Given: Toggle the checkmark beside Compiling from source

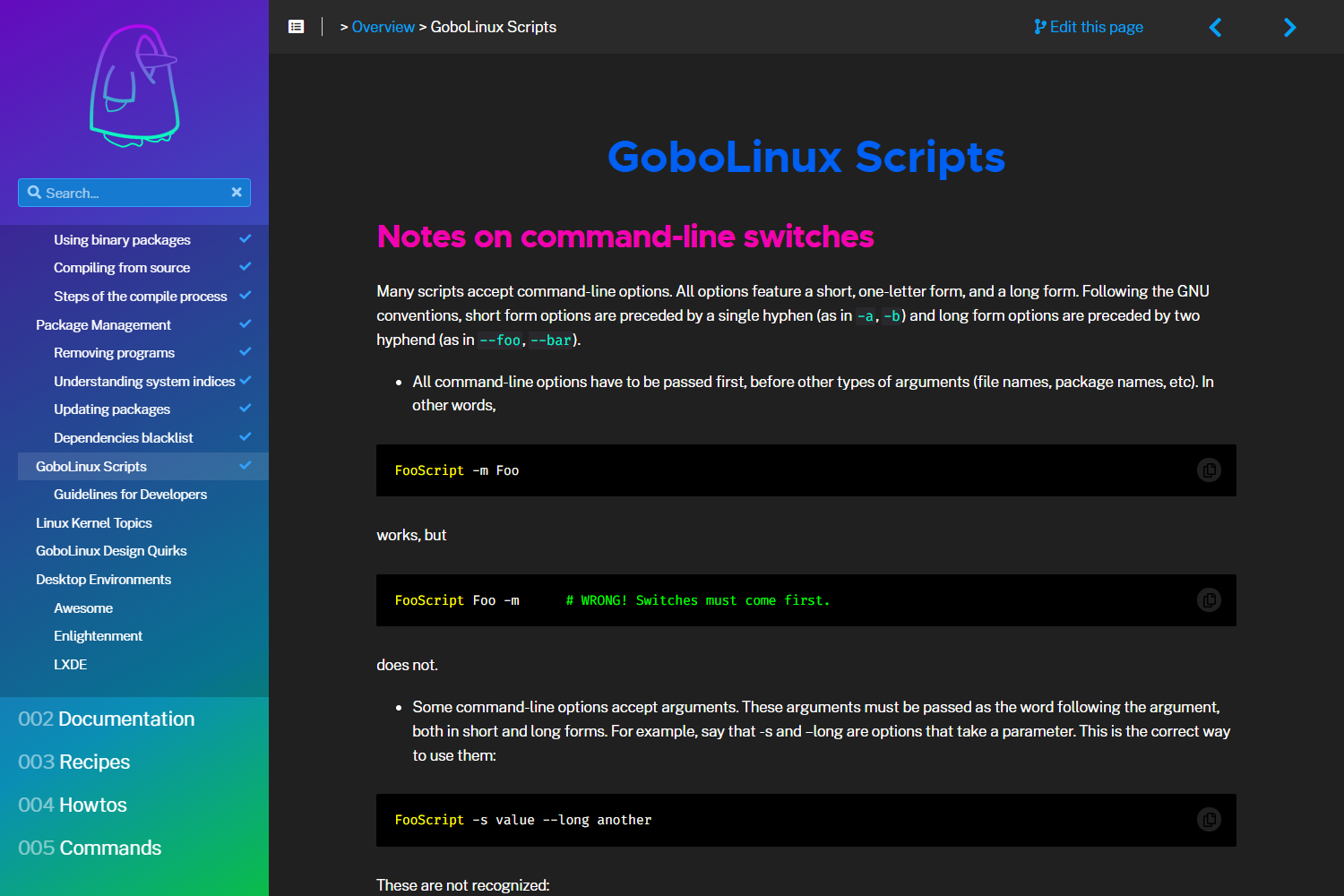Looking at the screenshot, I should click(245, 266).
